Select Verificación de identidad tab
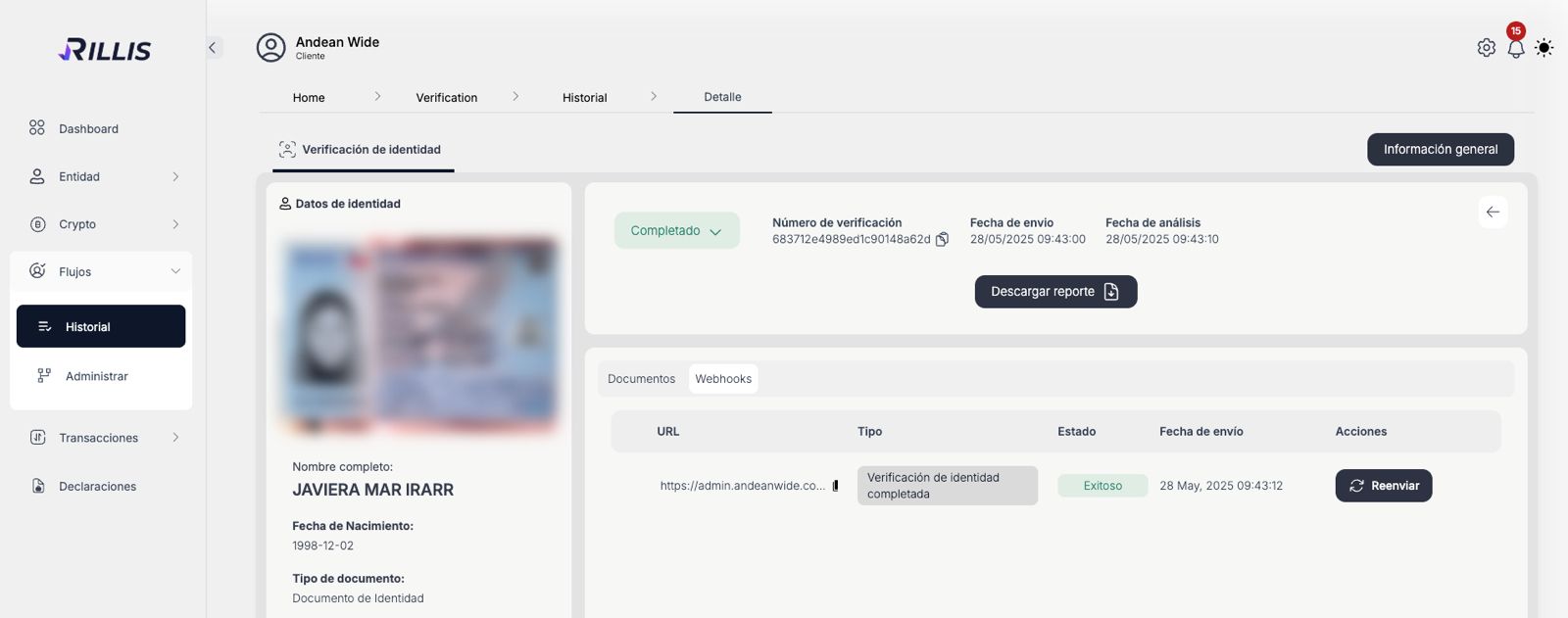The width and height of the screenshot is (1568, 618). point(363,150)
